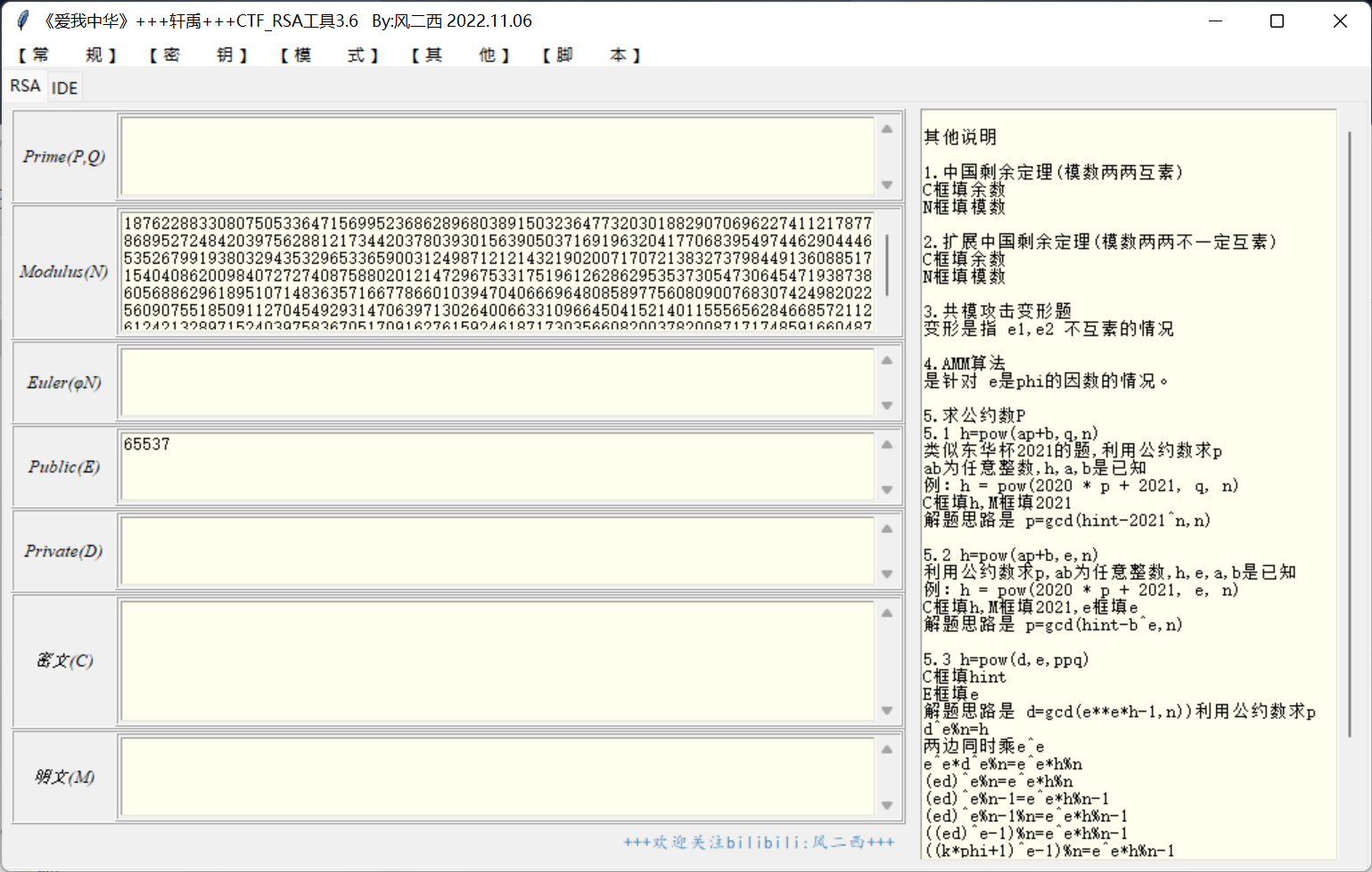Click Euler(φN) scrollbar down arrow
This screenshot has height=872, width=1372.
click(887, 406)
